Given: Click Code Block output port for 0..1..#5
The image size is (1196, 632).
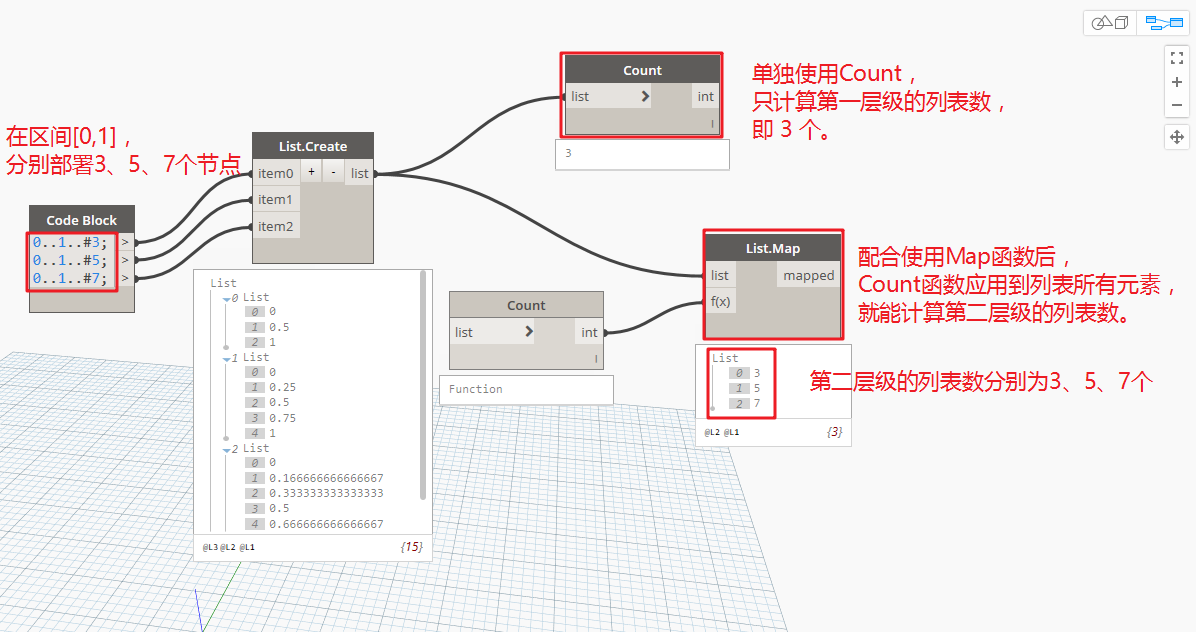Looking at the screenshot, I should pos(125,261).
